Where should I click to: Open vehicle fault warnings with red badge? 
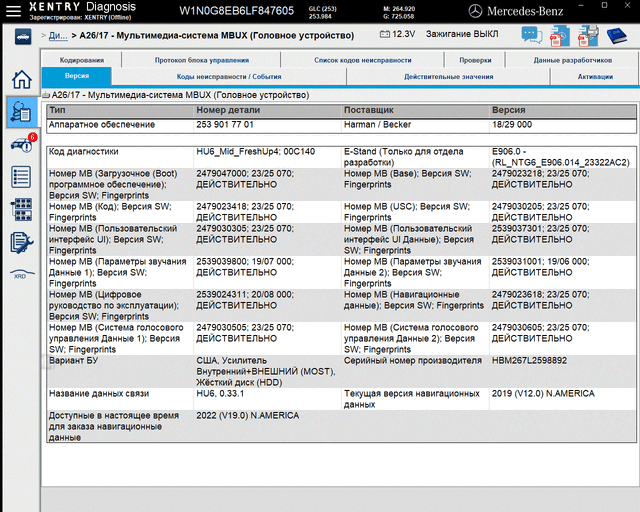[x=20, y=145]
